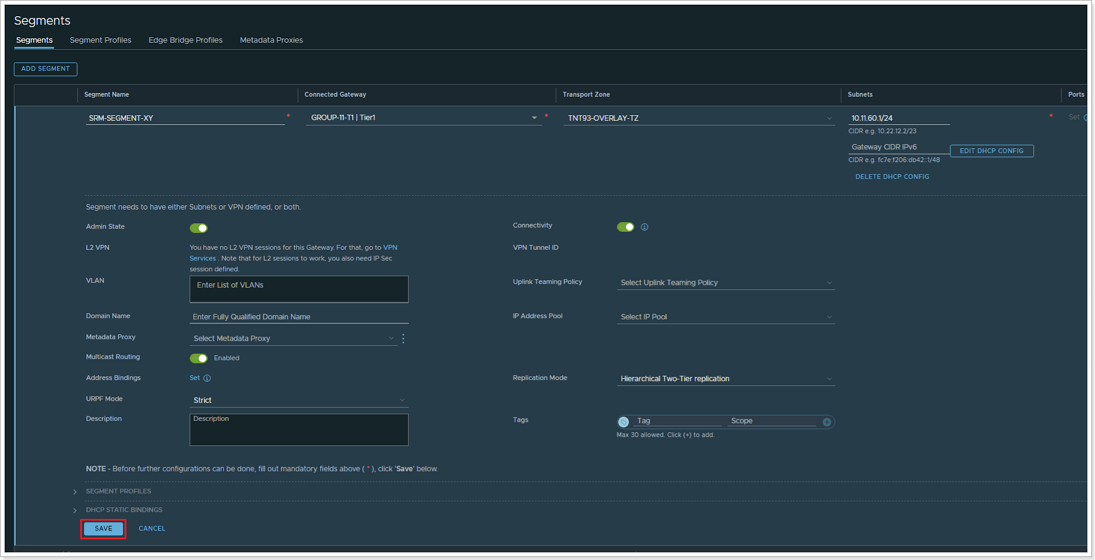The image size is (1095, 560).
Task: Open the Select Metadata Proxy dropdown
Action: tap(293, 339)
